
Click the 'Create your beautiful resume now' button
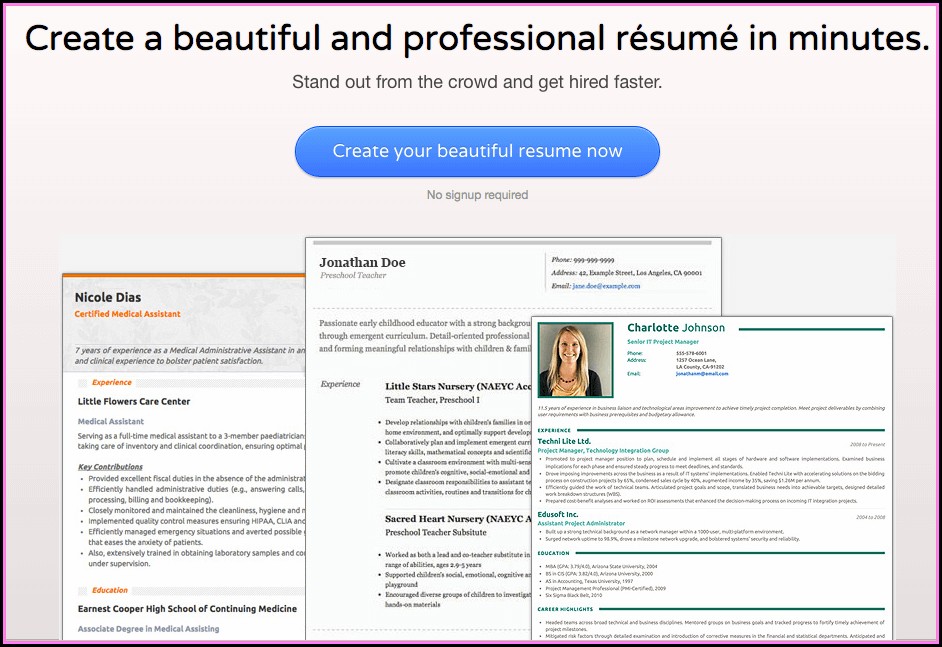point(477,151)
